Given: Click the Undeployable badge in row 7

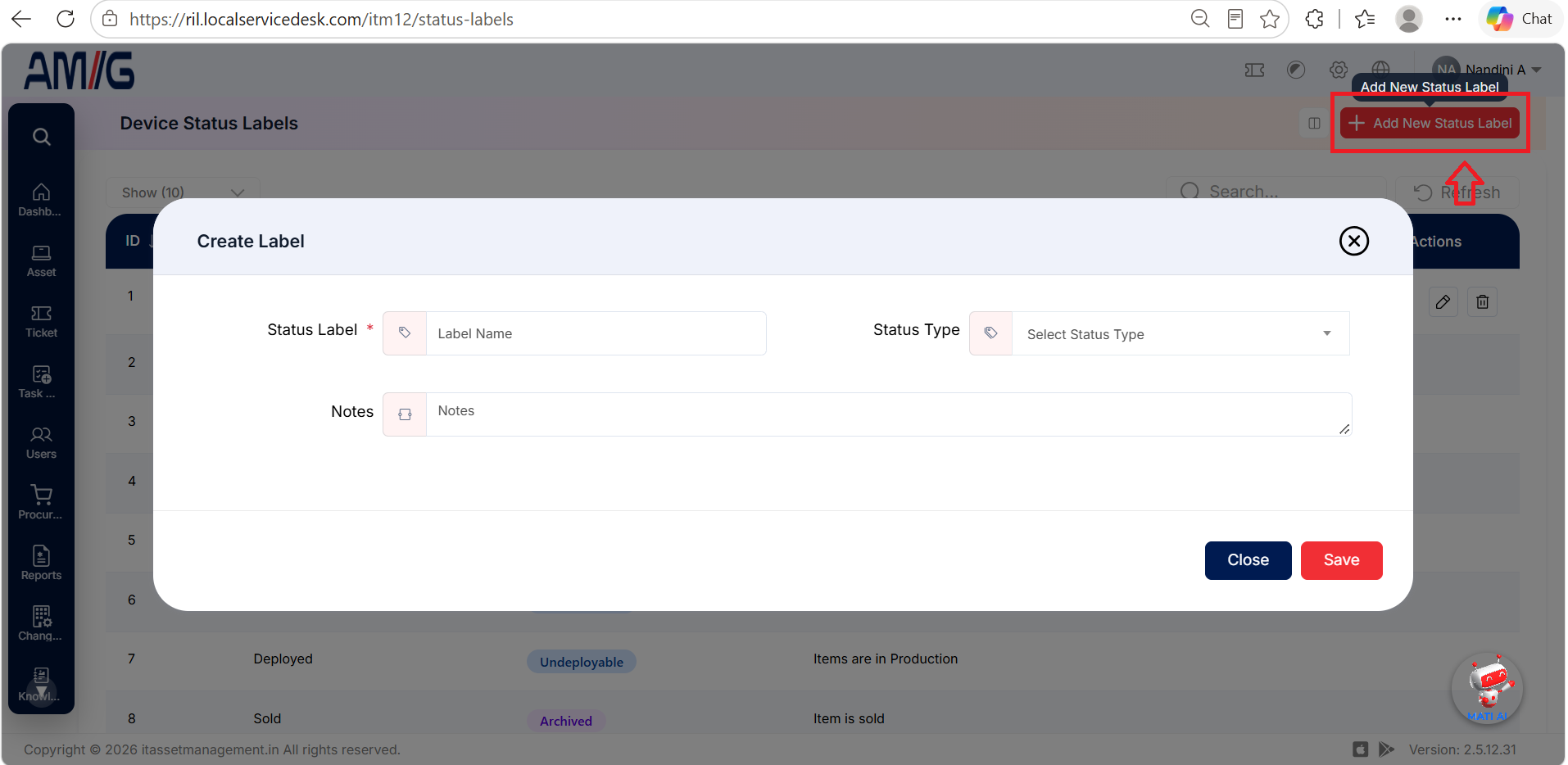Looking at the screenshot, I should point(581,662).
